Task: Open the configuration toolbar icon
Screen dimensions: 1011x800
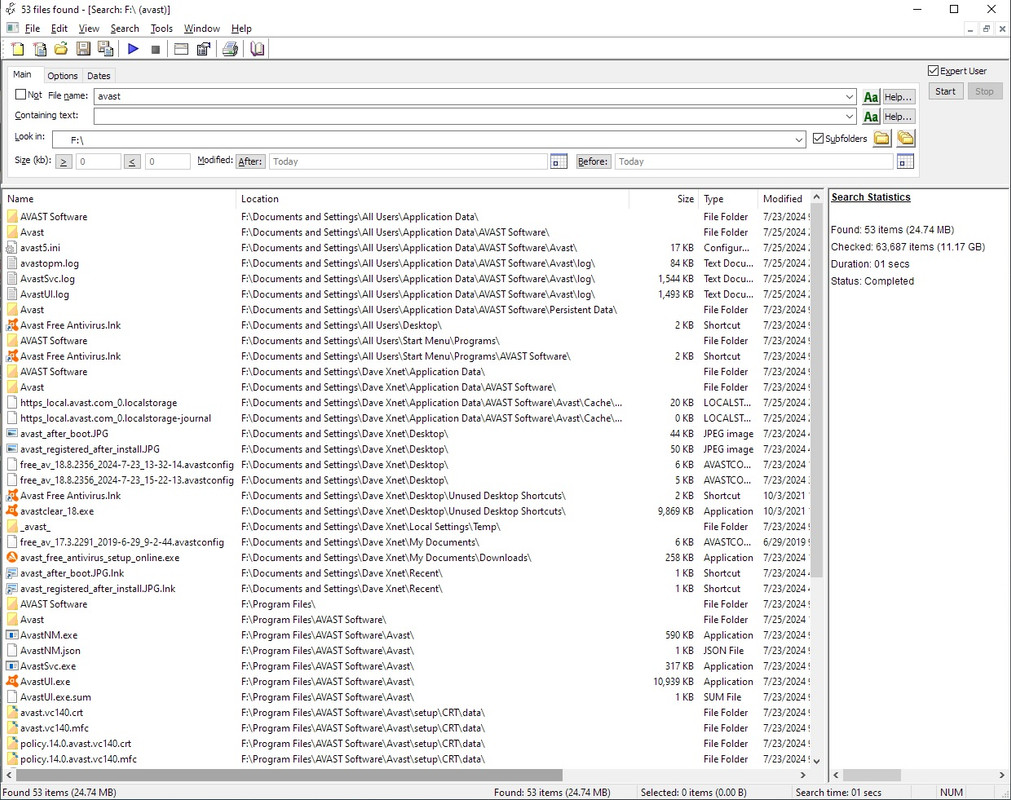Action: tap(204, 49)
